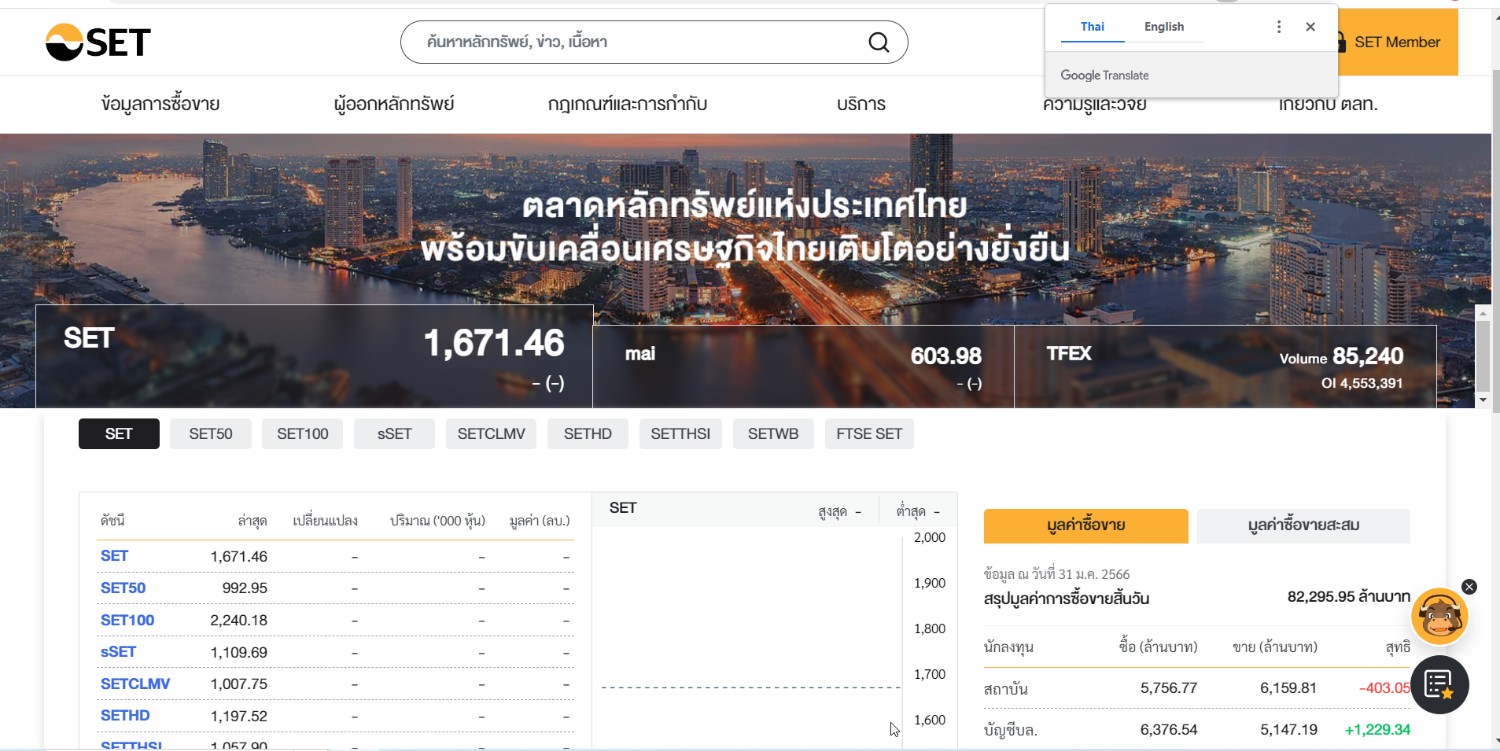Open Google Translate three-dot options menu
The image size is (1500, 751).
(x=1278, y=27)
